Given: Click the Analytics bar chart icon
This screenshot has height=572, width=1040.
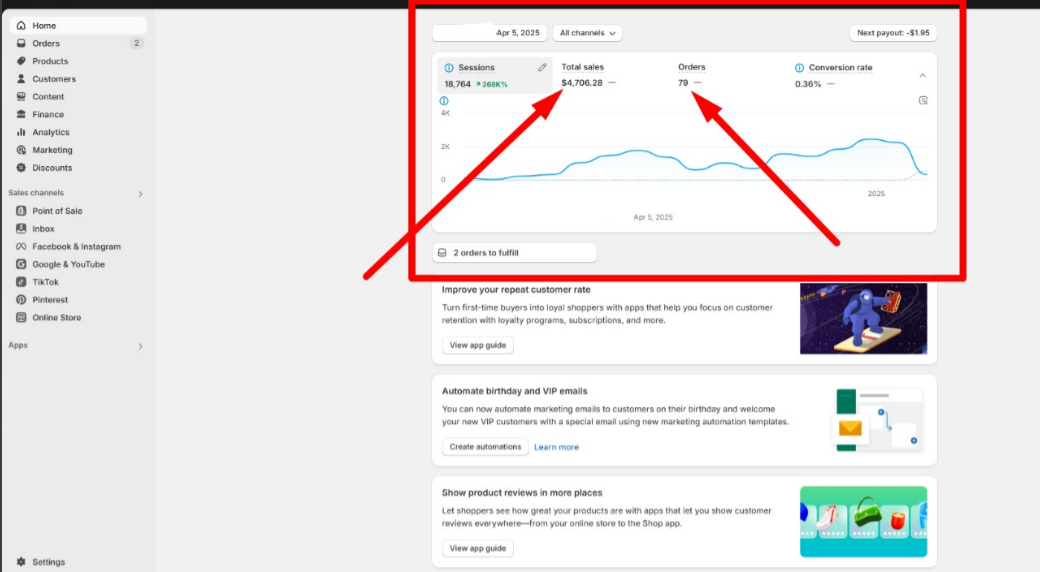Looking at the screenshot, I should pyautogui.click(x=21, y=132).
